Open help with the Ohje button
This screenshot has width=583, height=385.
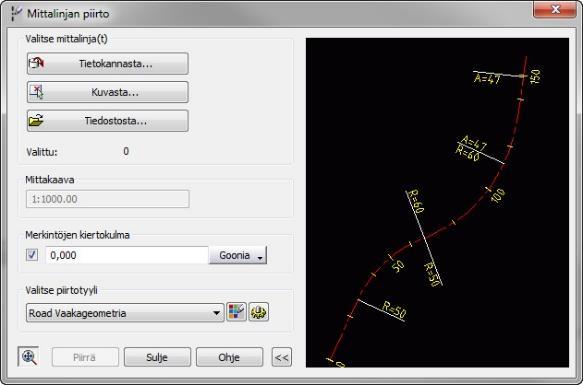click(229, 357)
